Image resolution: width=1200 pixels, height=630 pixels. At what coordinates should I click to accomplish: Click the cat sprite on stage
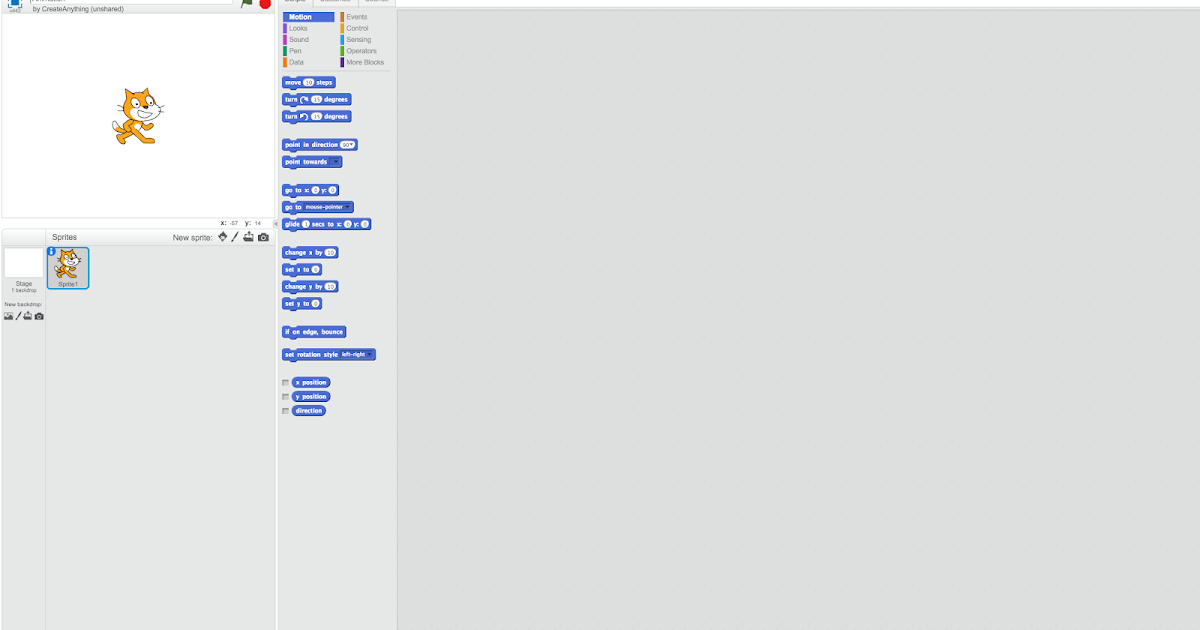click(x=136, y=116)
